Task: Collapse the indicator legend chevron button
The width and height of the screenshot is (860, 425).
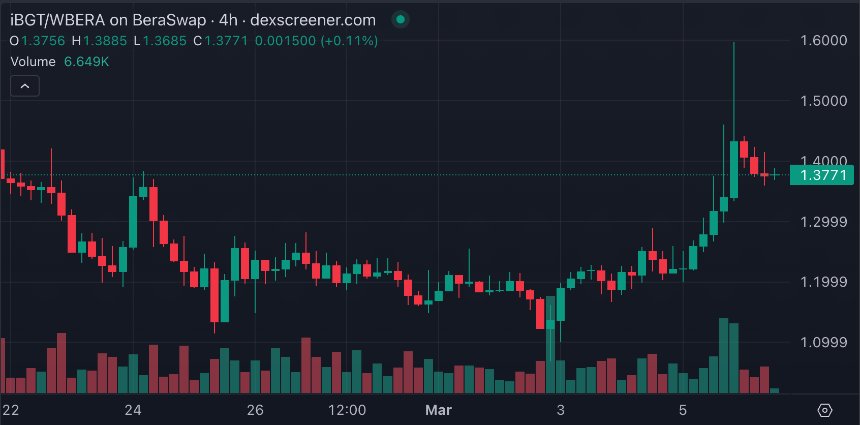Action: click(25, 86)
